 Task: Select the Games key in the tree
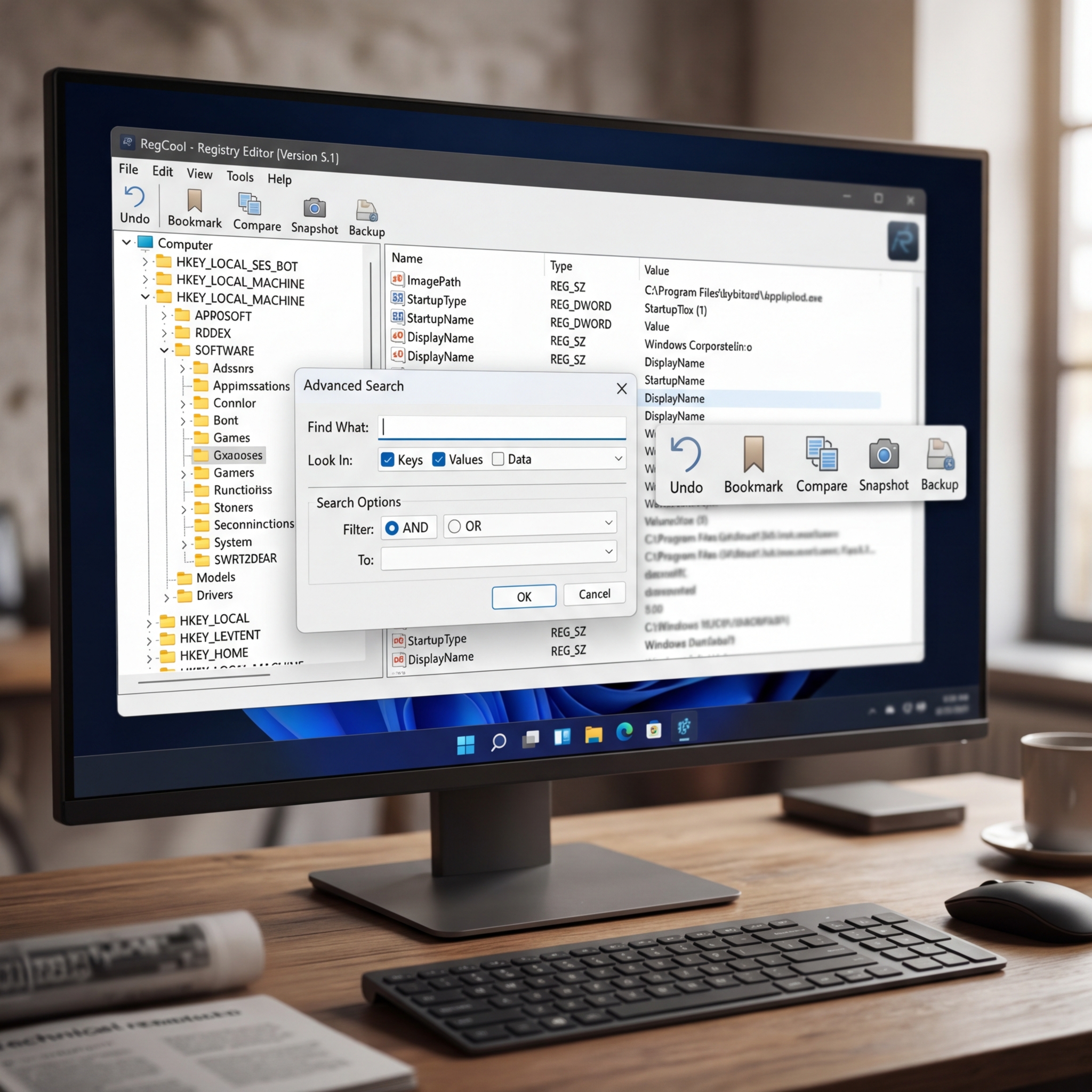pos(231,437)
